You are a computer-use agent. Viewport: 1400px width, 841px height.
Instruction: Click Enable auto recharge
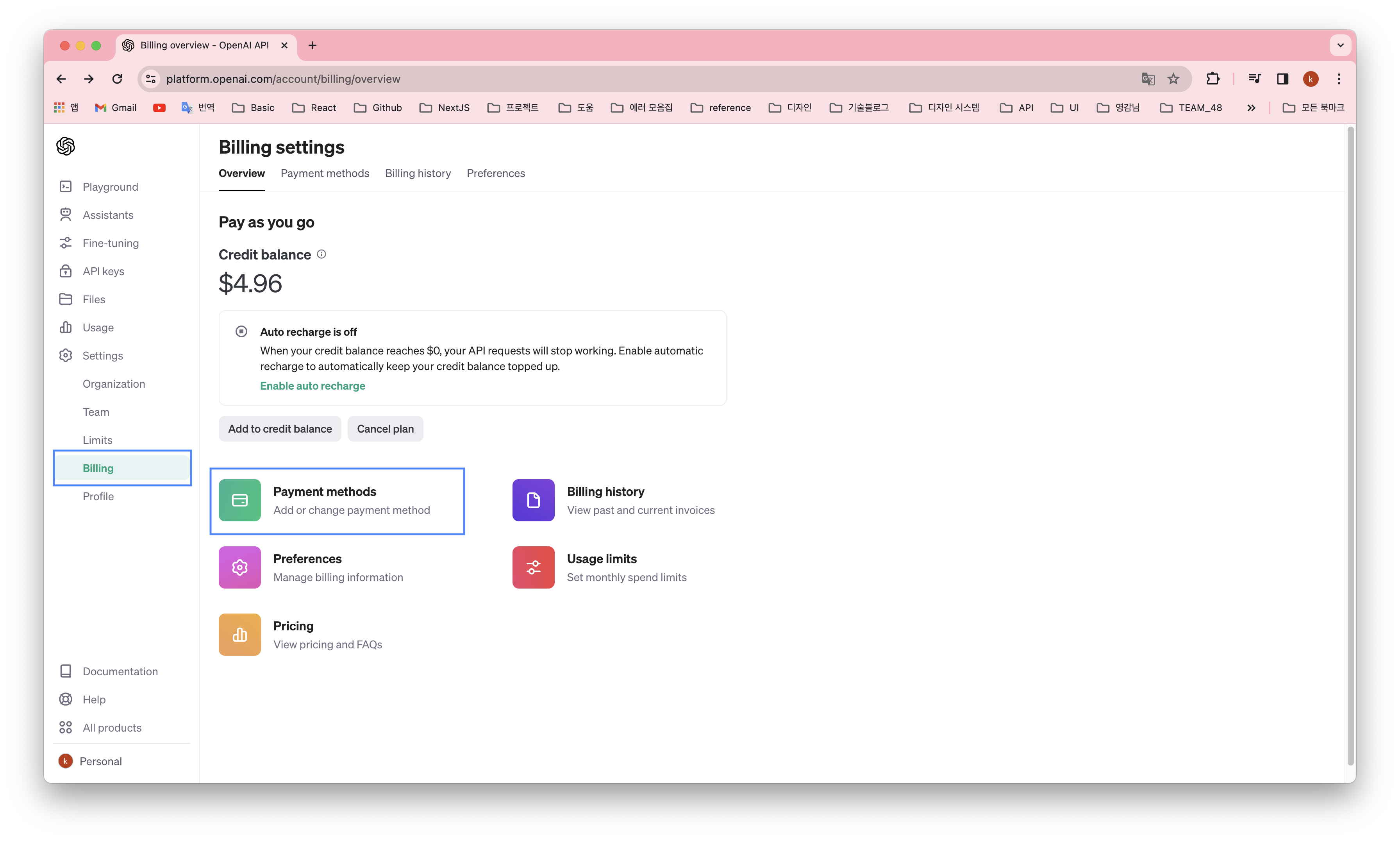pos(312,386)
